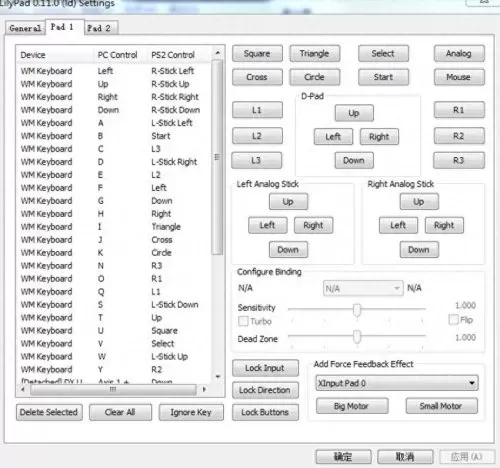Image resolution: width=500 pixels, height=468 pixels.
Task: Click Right Analog Stick Right button
Action: 444,226
